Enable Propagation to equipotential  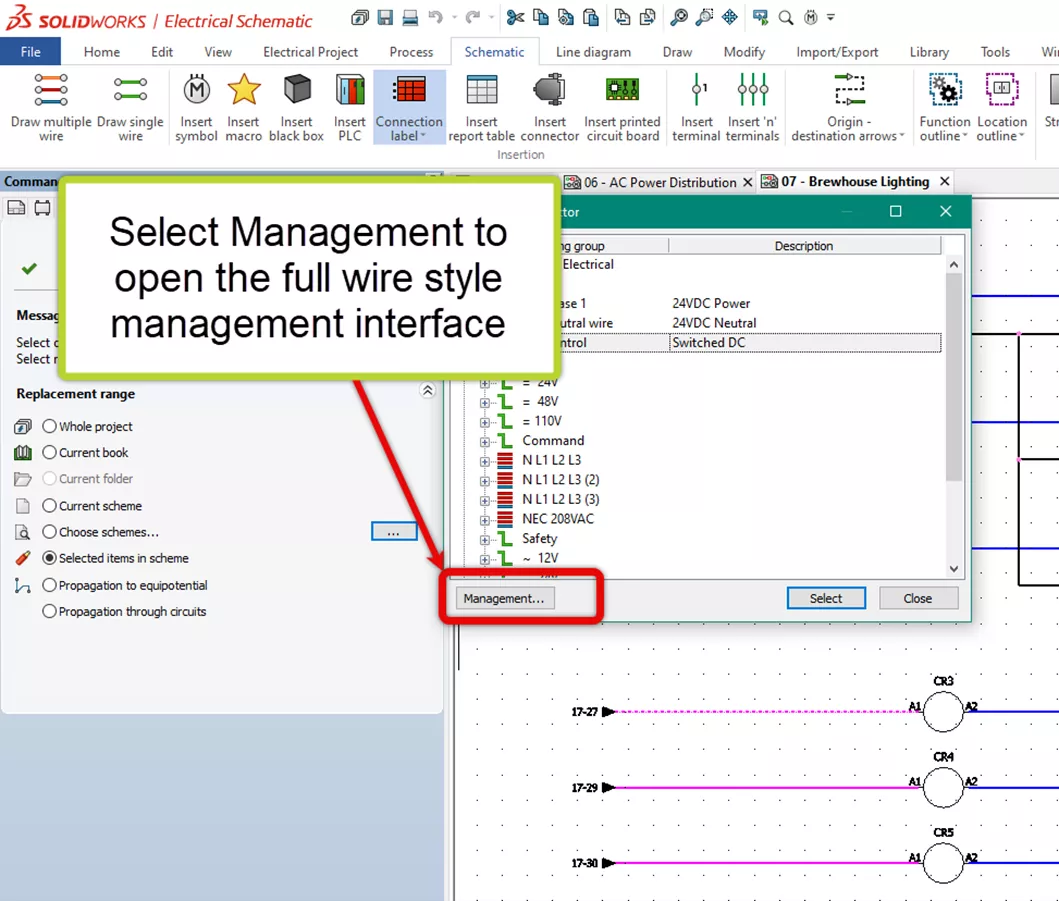point(48,585)
